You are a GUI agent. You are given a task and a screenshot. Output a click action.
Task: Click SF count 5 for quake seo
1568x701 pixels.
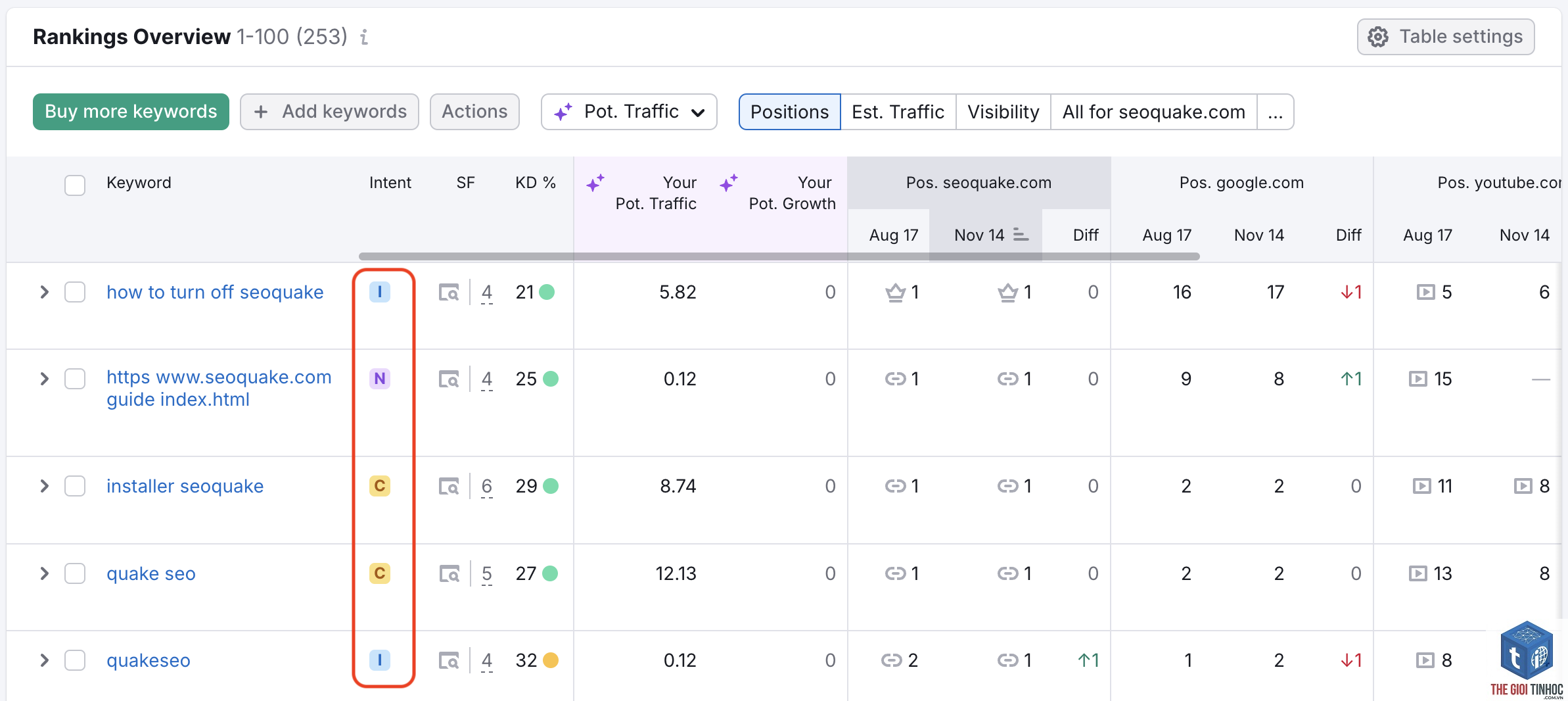pyautogui.click(x=487, y=574)
